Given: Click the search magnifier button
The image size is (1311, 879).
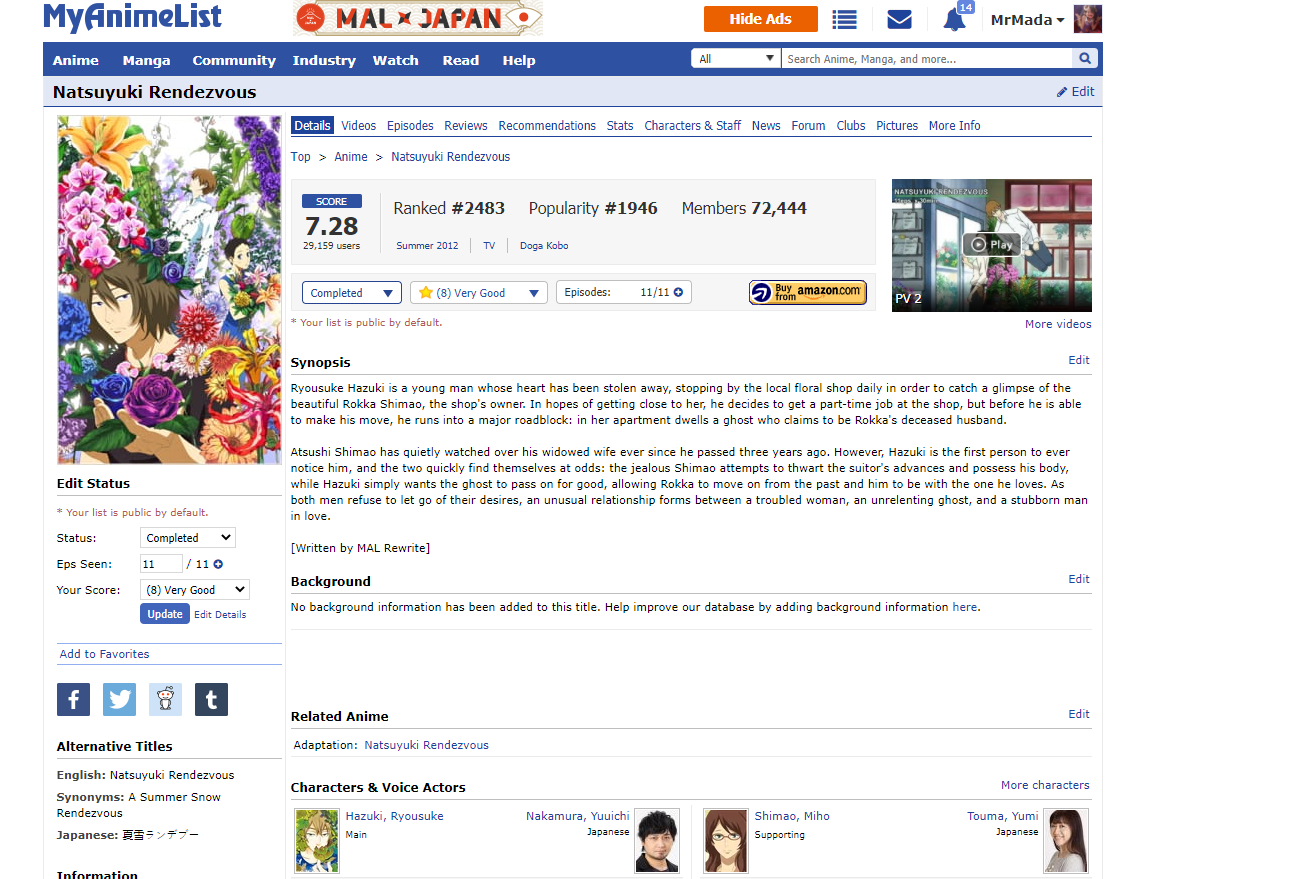Looking at the screenshot, I should coord(1085,59).
